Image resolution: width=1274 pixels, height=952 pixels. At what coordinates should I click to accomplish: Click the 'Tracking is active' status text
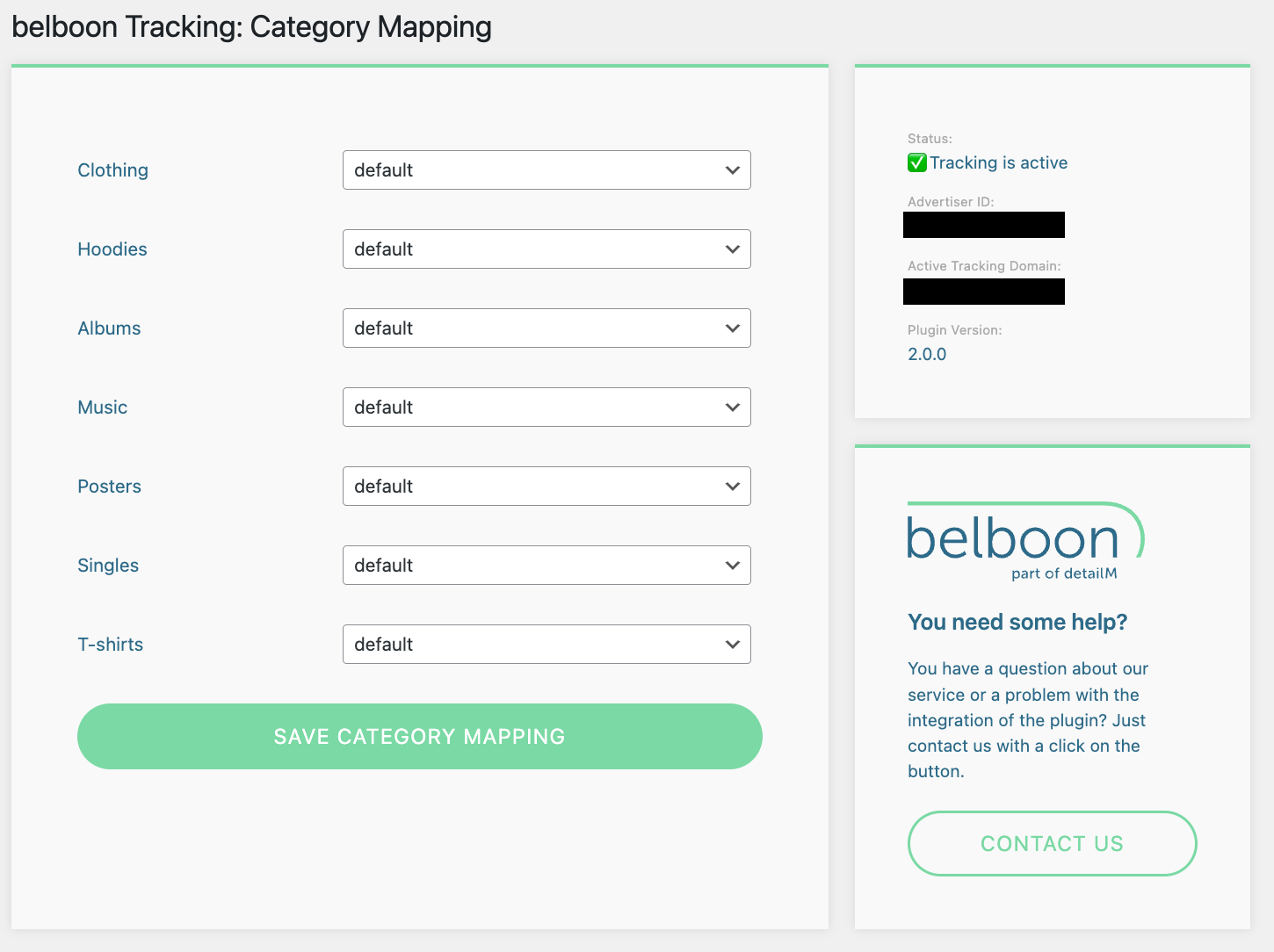click(x=999, y=162)
